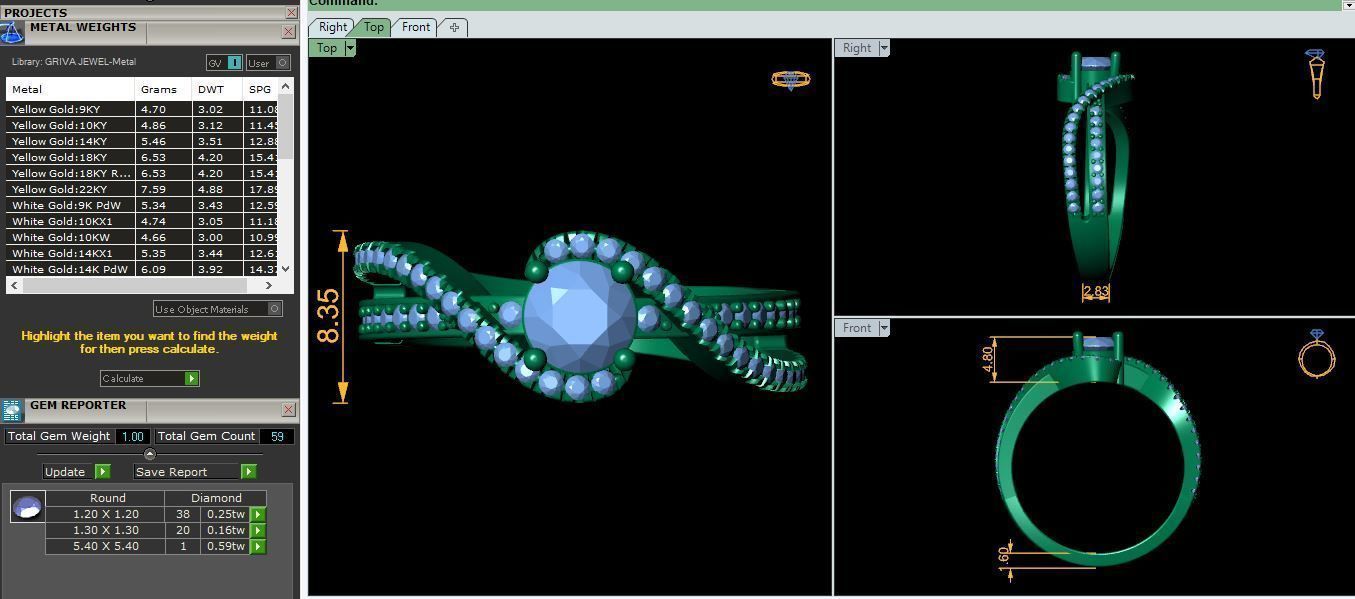Click the Metal column header

[71, 89]
